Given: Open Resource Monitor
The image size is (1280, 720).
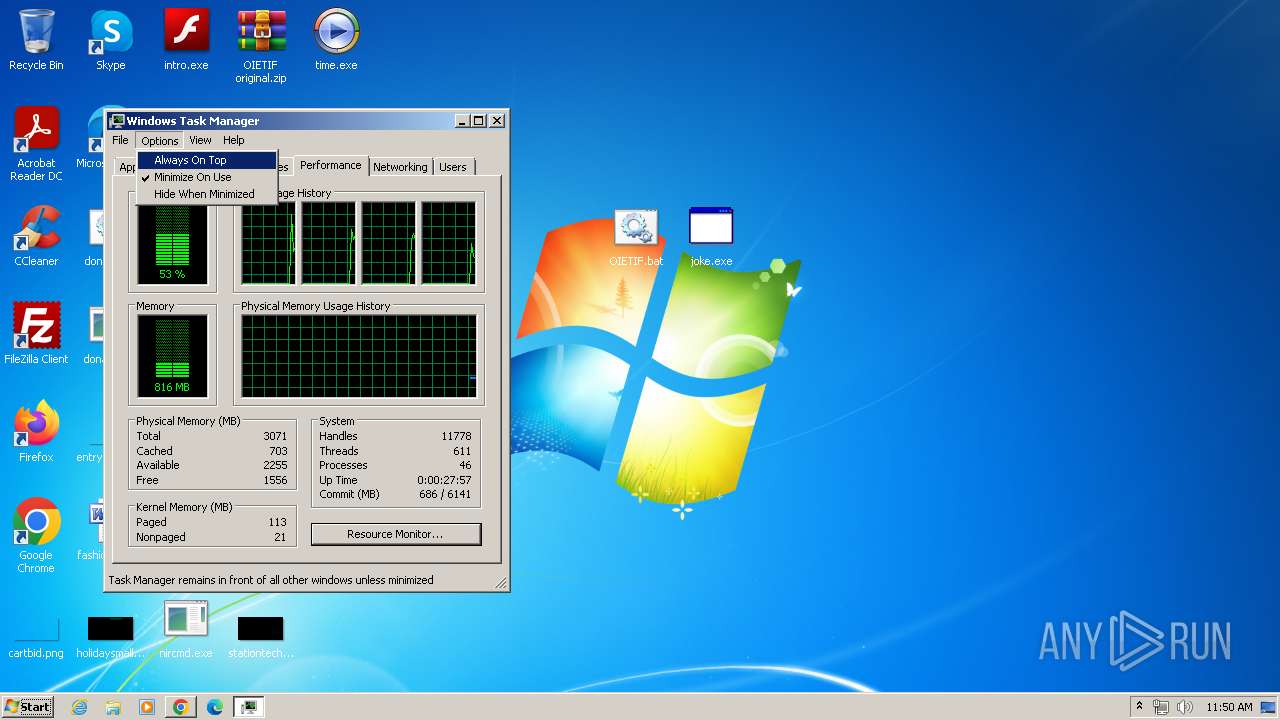Looking at the screenshot, I should [396, 534].
